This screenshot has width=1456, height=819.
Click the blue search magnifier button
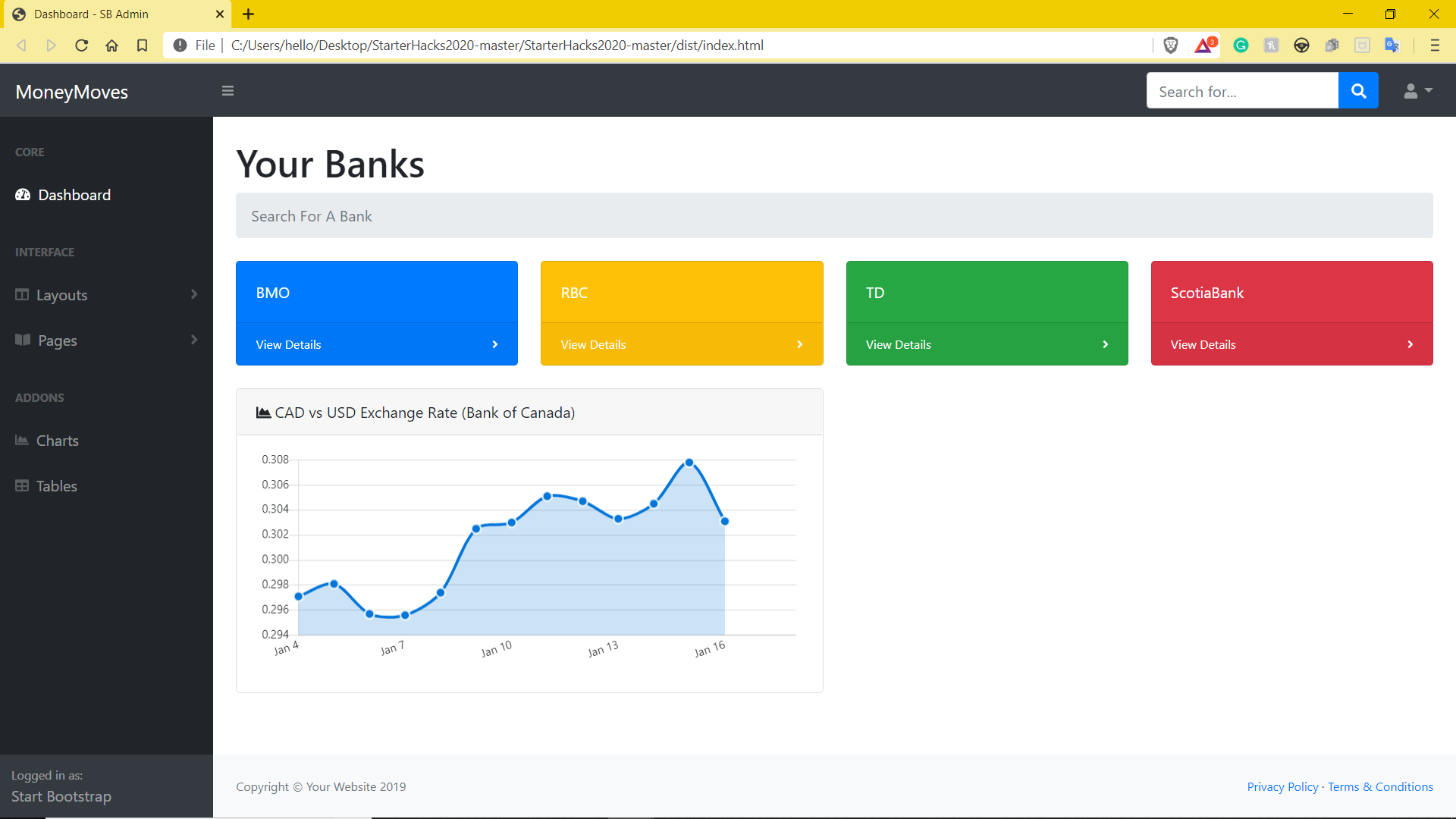click(x=1358, y=91)
